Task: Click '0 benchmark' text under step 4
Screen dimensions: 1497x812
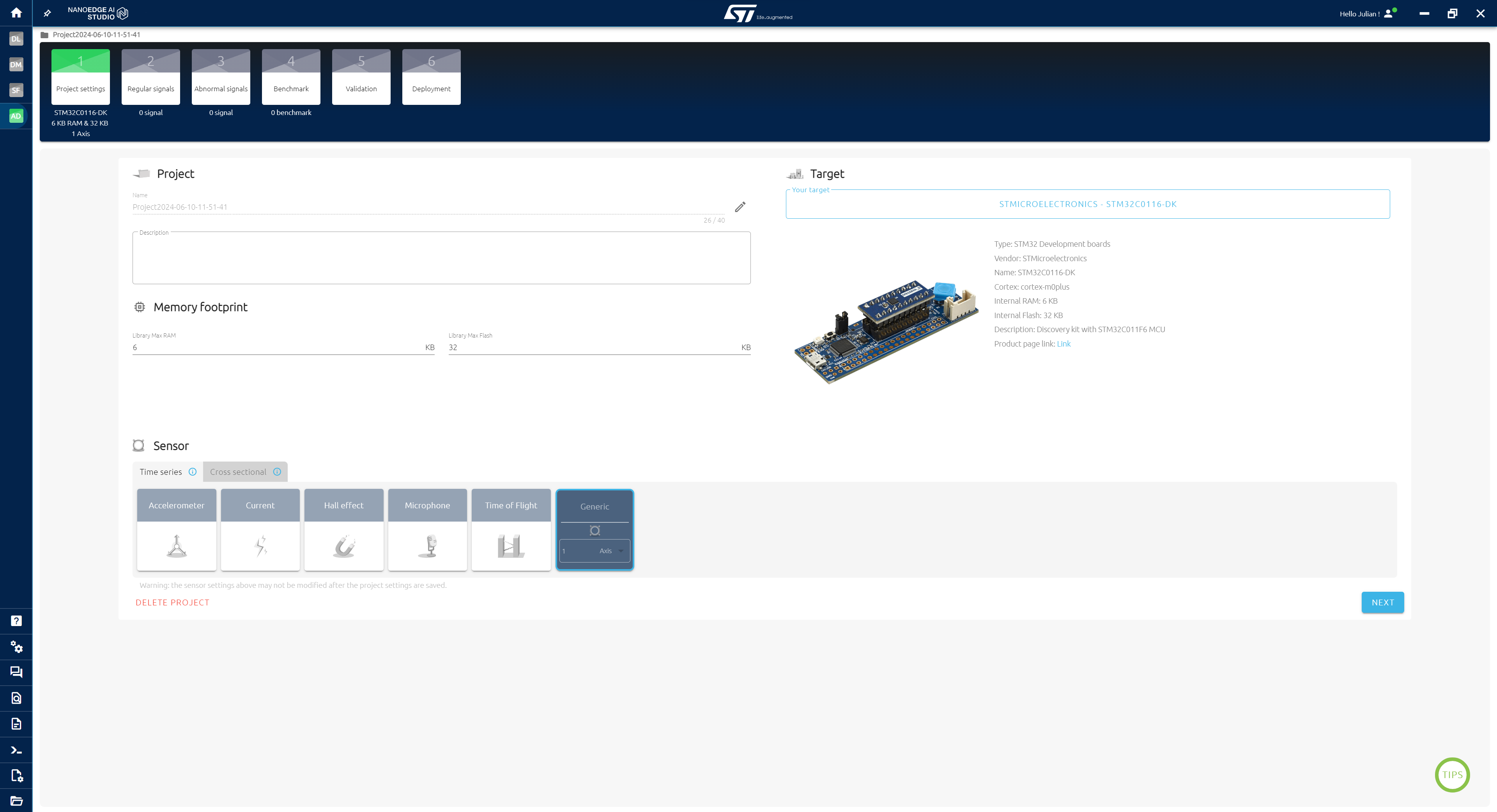Action: [x=291, y=113]
